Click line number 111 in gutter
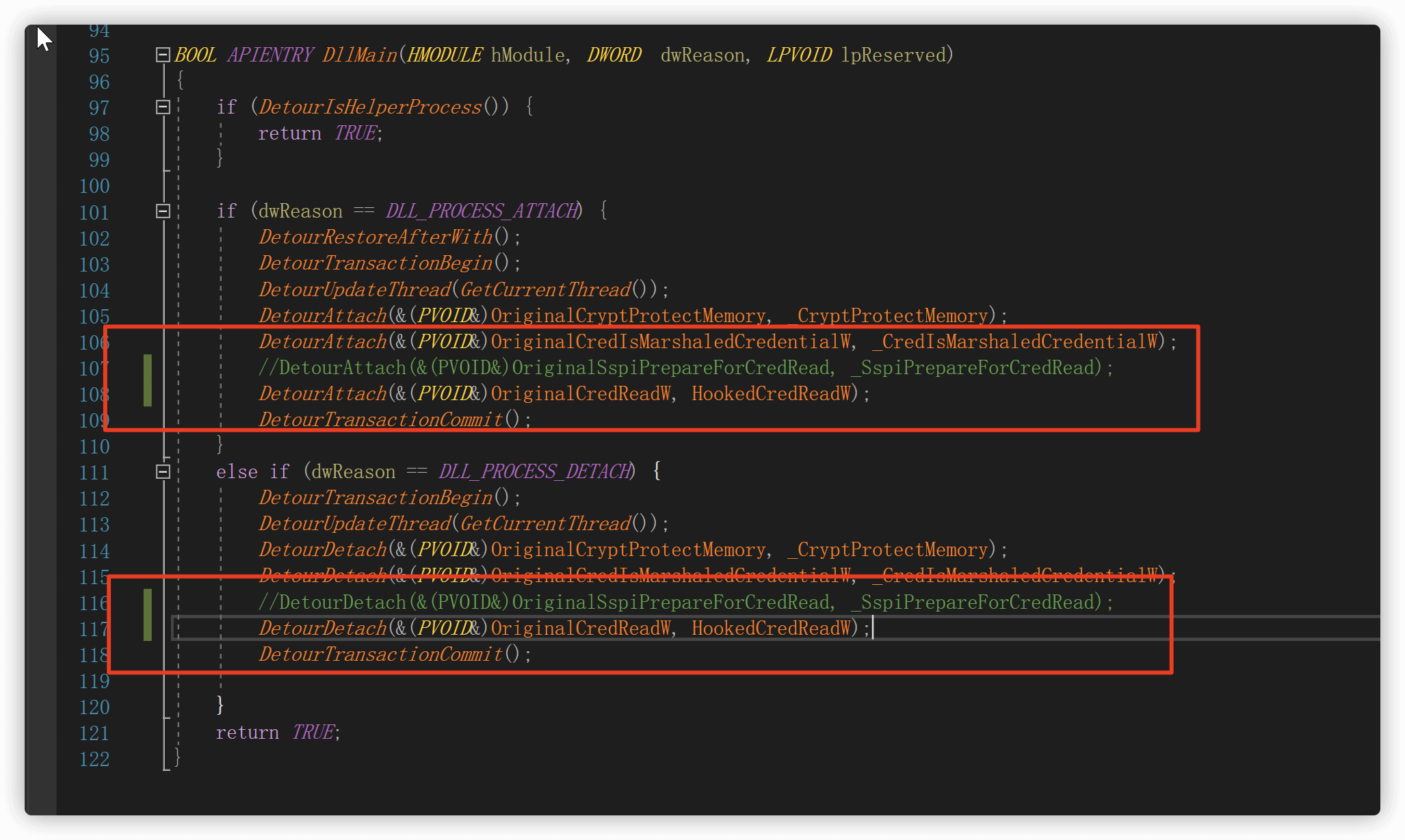 point(94,473)
